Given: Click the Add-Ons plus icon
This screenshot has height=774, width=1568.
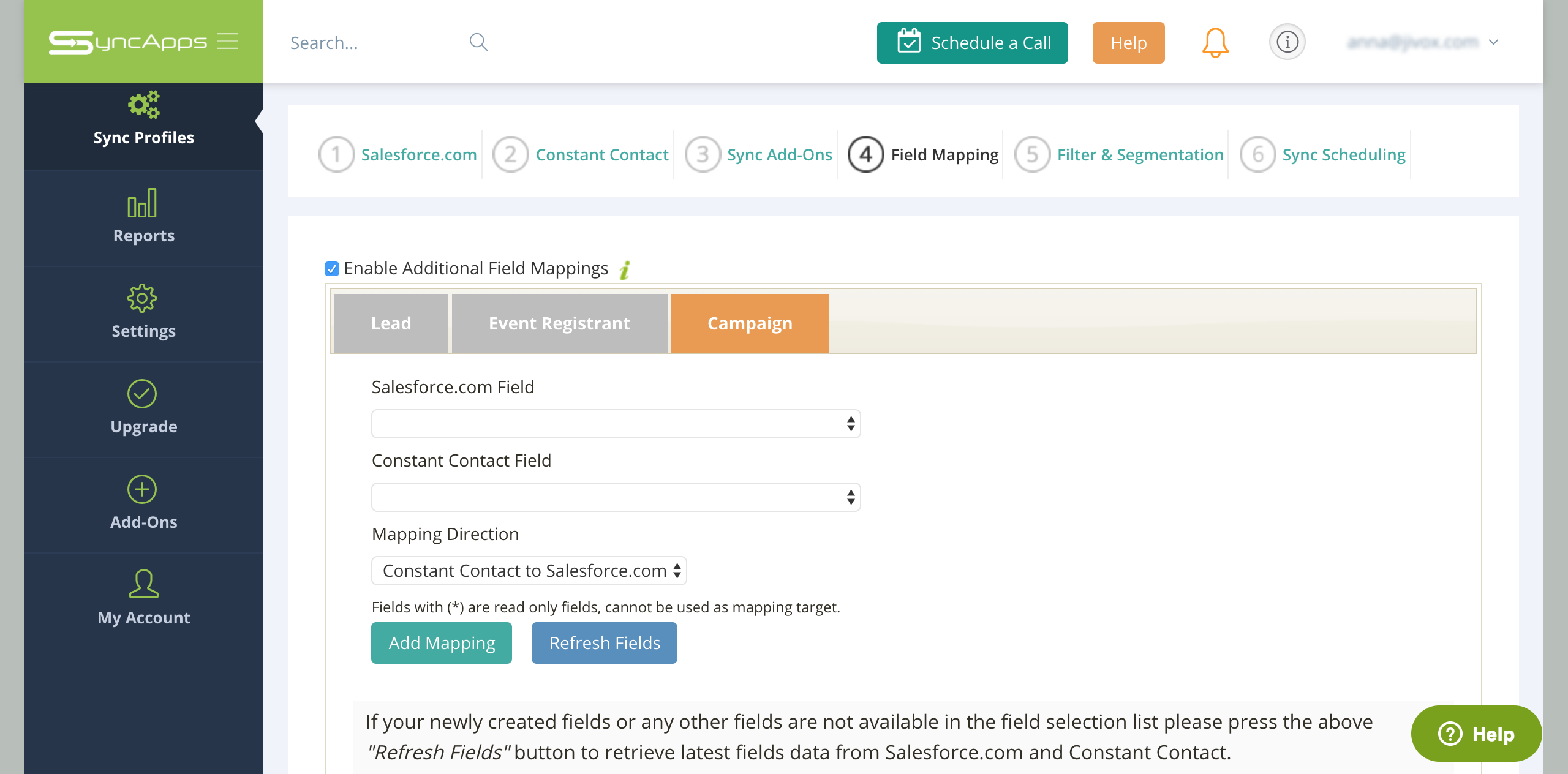Looking at the screenshot, I should coord(142,489).
